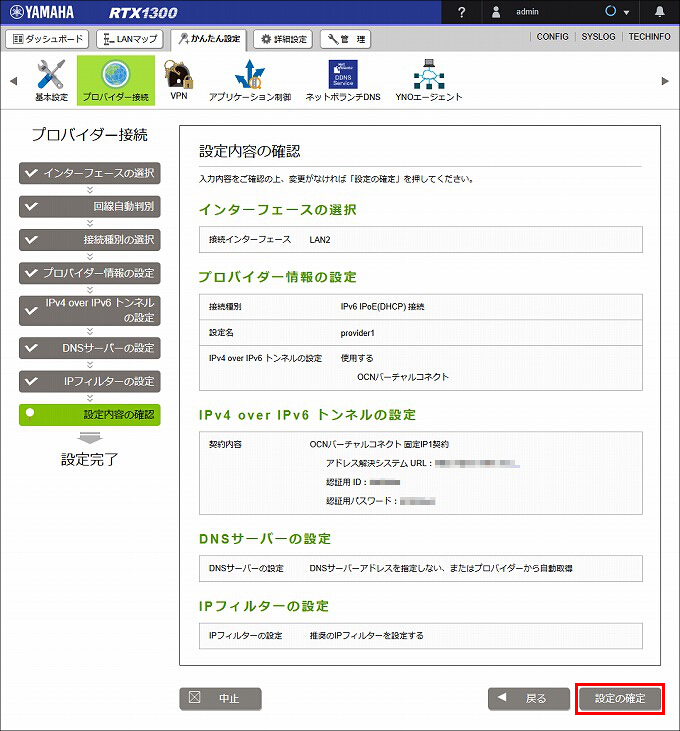Open 基本設定 wrench icon

[51, 80]
